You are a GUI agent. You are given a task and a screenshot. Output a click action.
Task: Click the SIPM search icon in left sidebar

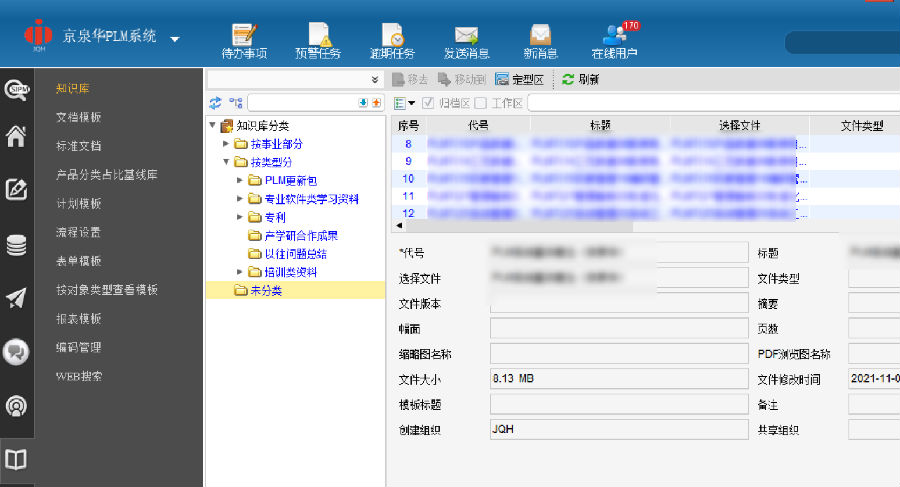tap(17, 90)
